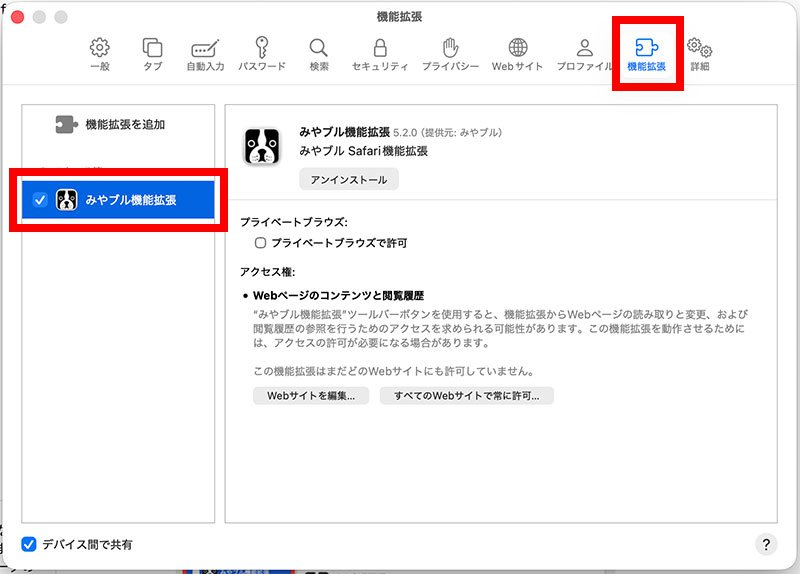Switch to Webサイト globe tab
Viewport: 800px width, 574px height.
tap(517, 54)
